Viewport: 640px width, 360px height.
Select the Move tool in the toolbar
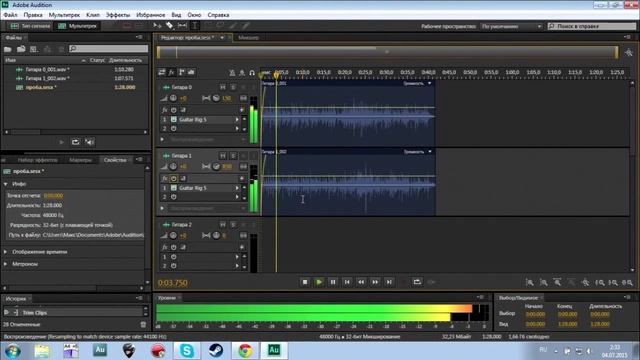[157, 26]
